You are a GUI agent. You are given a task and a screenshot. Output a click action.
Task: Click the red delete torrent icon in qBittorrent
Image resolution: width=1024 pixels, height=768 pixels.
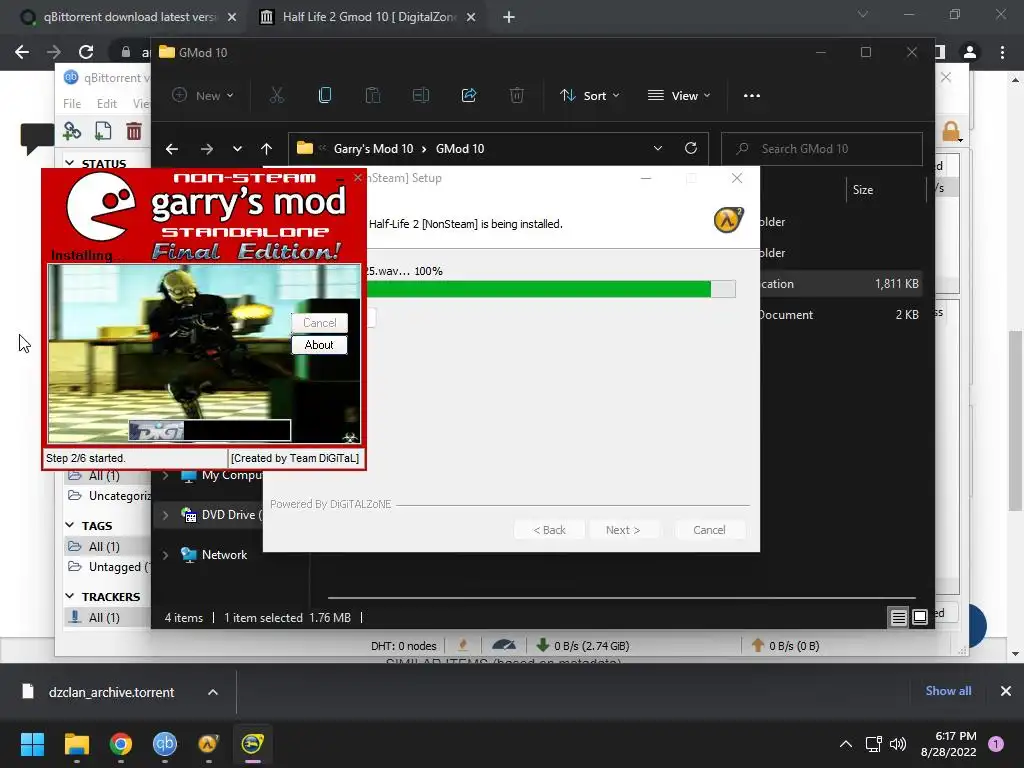point(134,131)
